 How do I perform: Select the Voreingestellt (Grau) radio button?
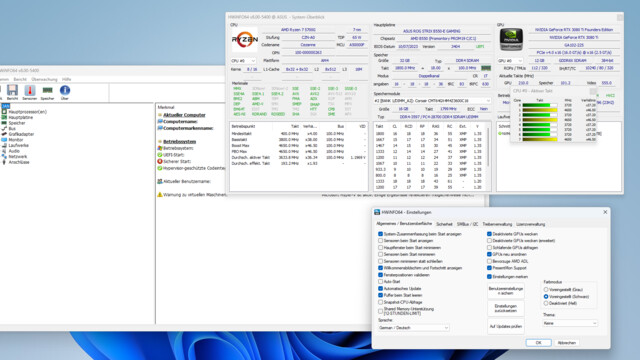546,289
